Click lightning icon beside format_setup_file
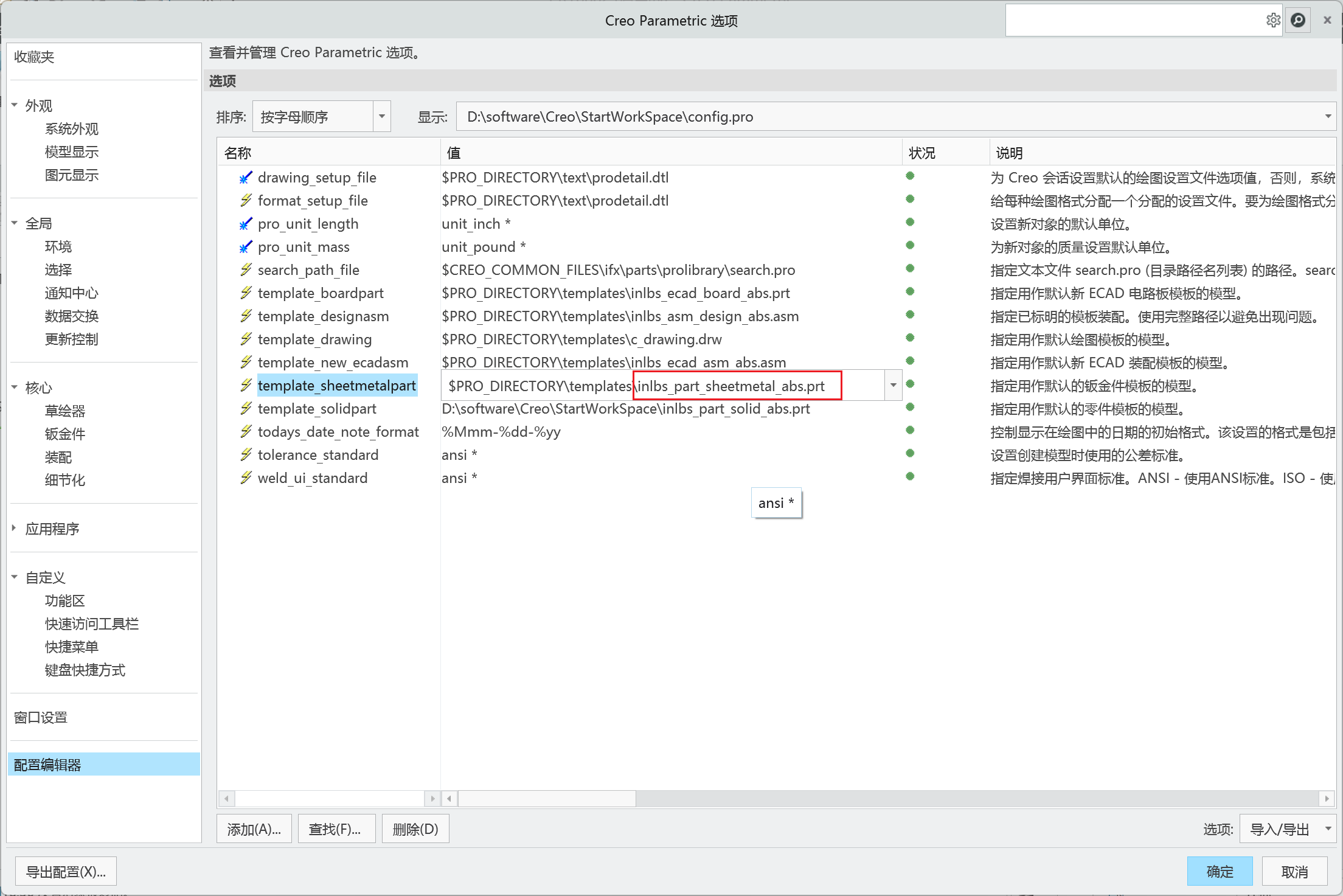 246,200
